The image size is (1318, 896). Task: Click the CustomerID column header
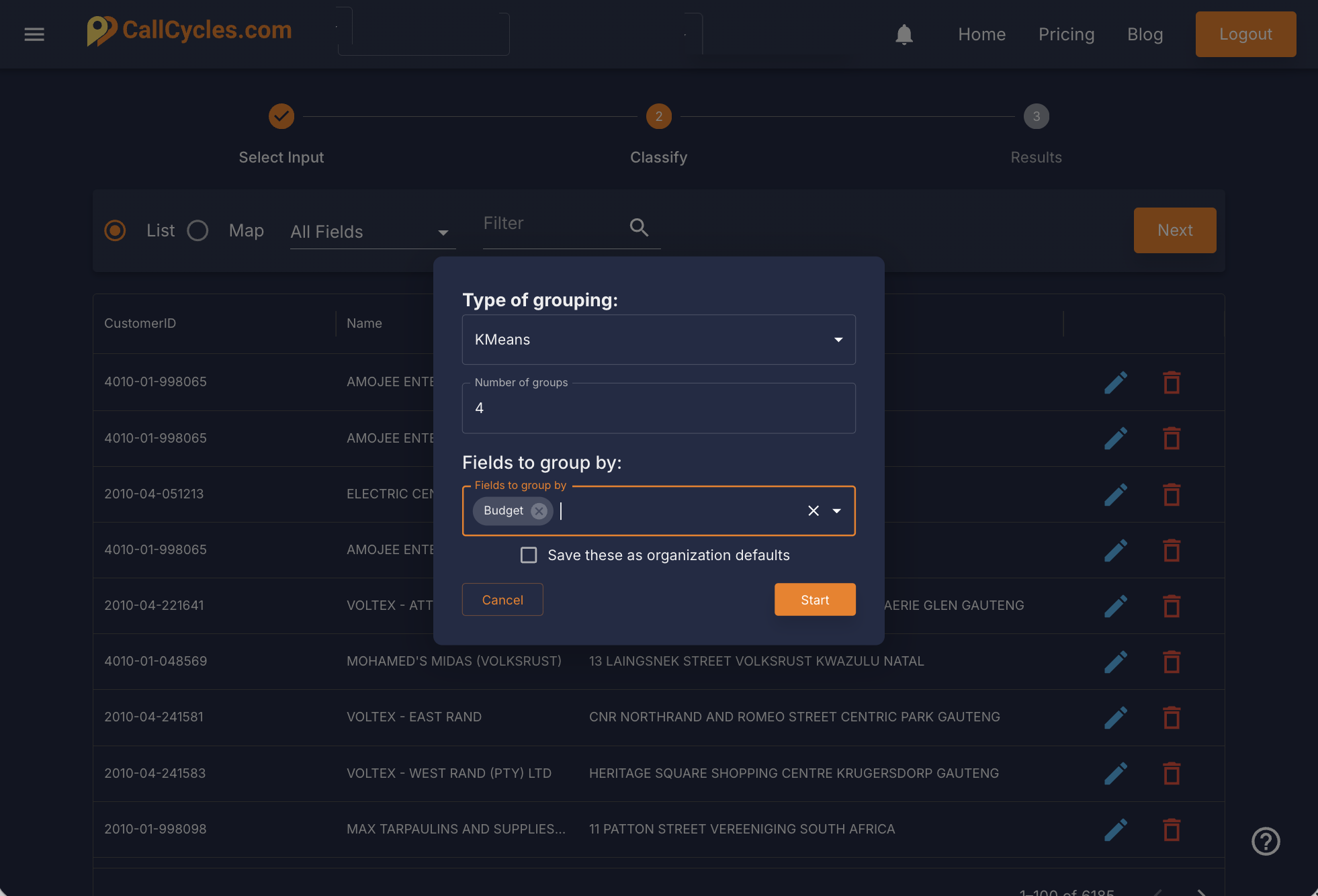[x=140, y=323]
